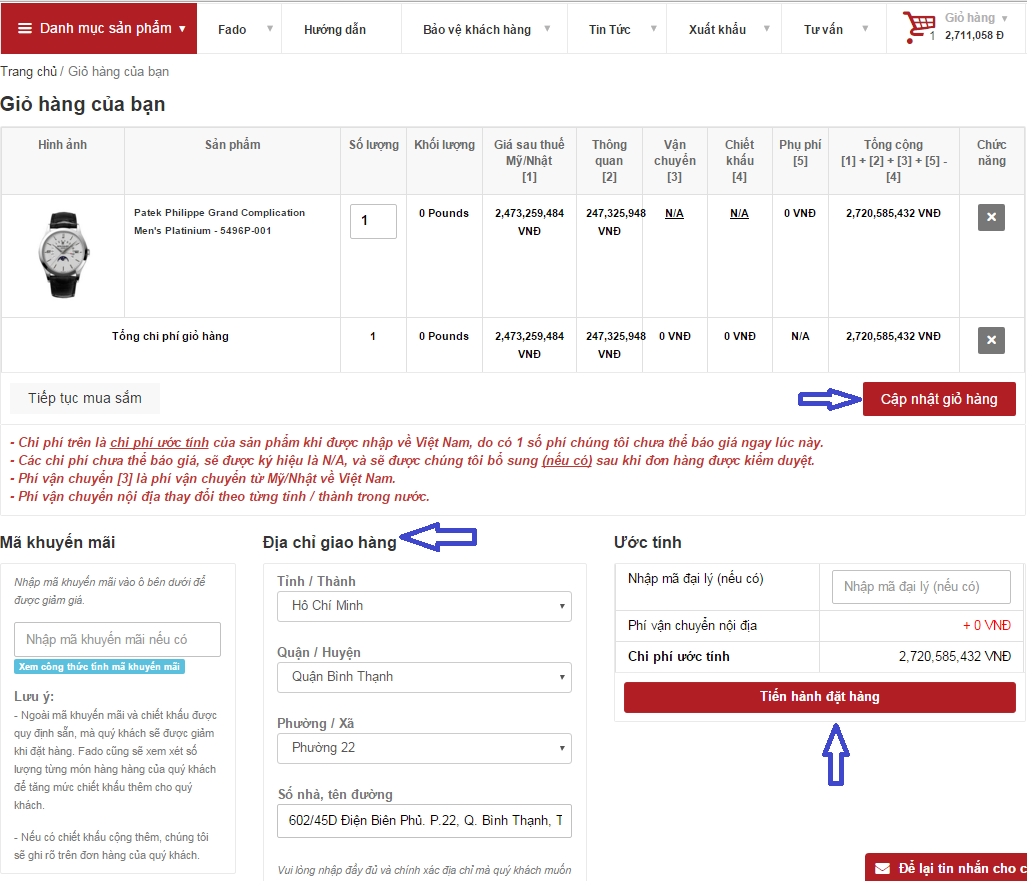1027x881 pixels.
Task: Click the Tiếp tục mua sắm button
Action: (84, 398)
